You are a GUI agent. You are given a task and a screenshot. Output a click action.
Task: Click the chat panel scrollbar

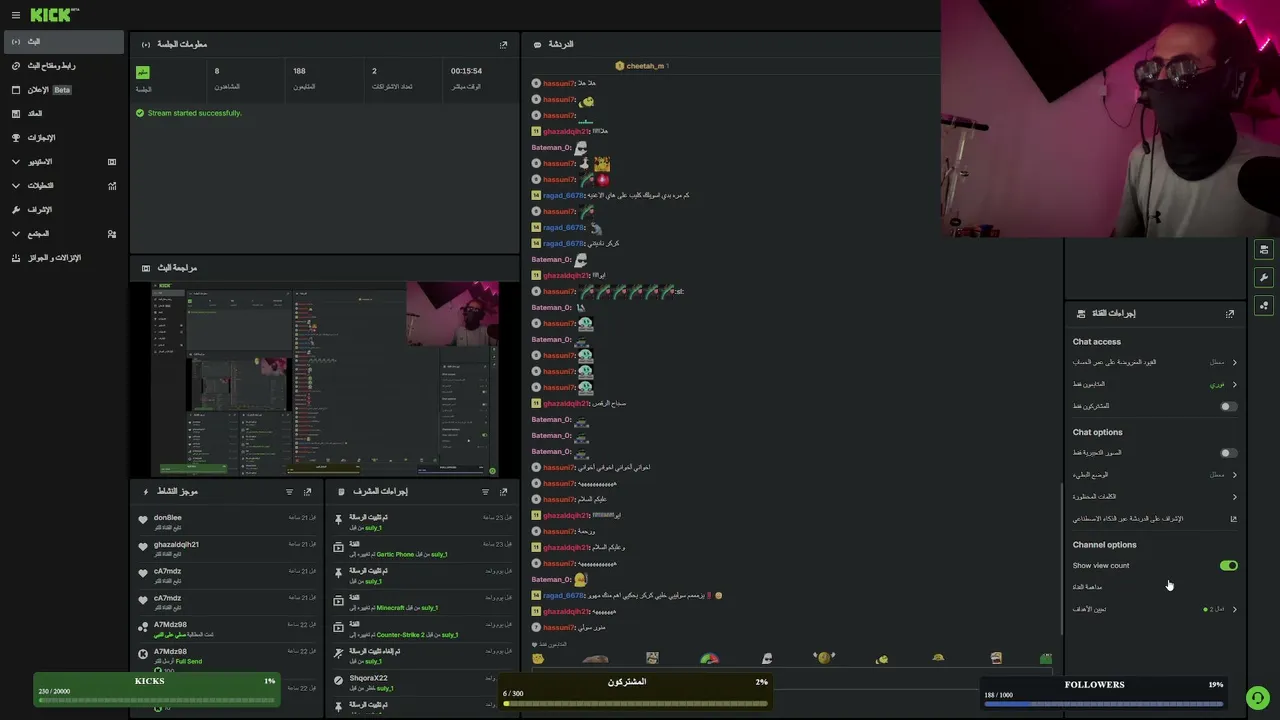[x=1061, y=558]
